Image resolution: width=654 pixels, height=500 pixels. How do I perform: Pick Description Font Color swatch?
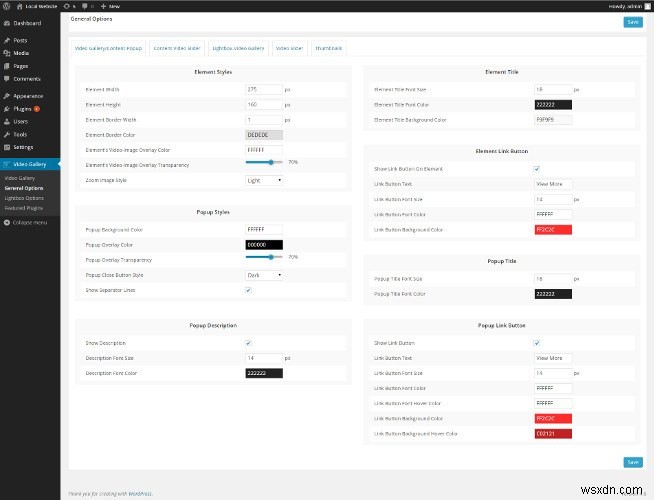click(x=264, y=373)
